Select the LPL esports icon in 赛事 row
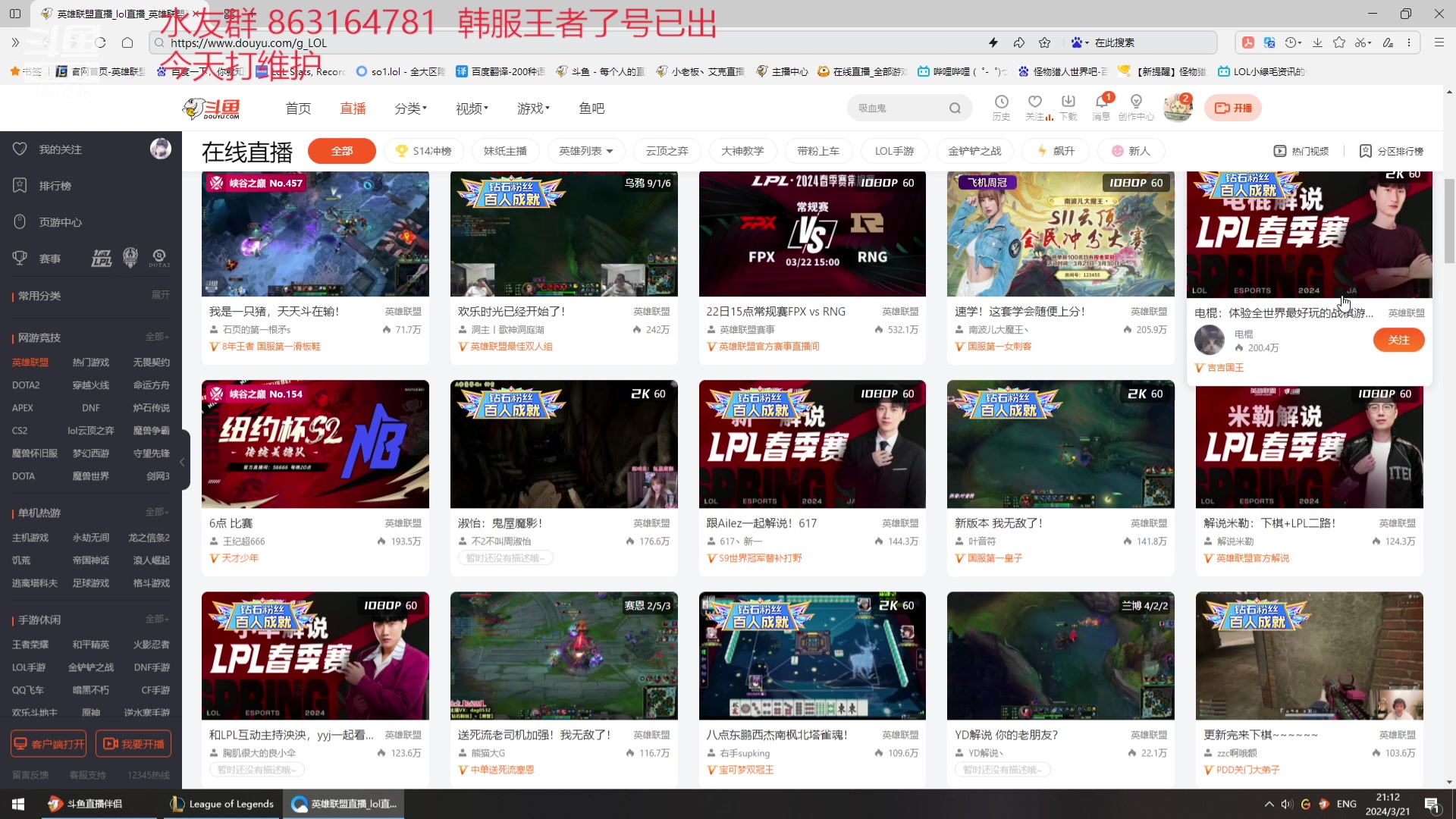The width and height of the screenshot is (1456, 819). (102, 258)
